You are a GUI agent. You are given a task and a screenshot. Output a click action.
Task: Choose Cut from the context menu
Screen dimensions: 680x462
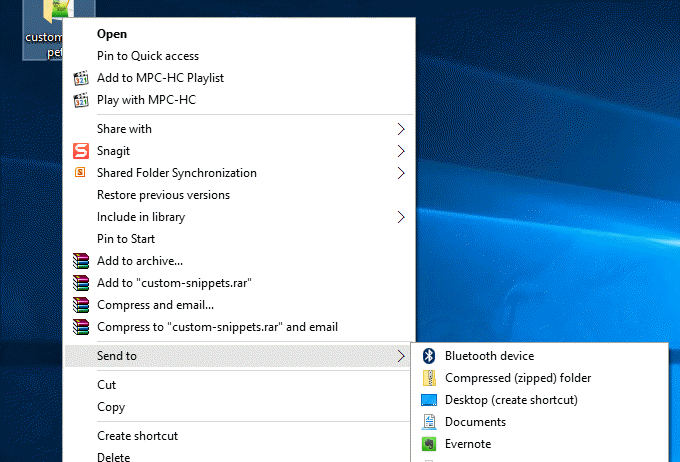[x=238, y=385]
